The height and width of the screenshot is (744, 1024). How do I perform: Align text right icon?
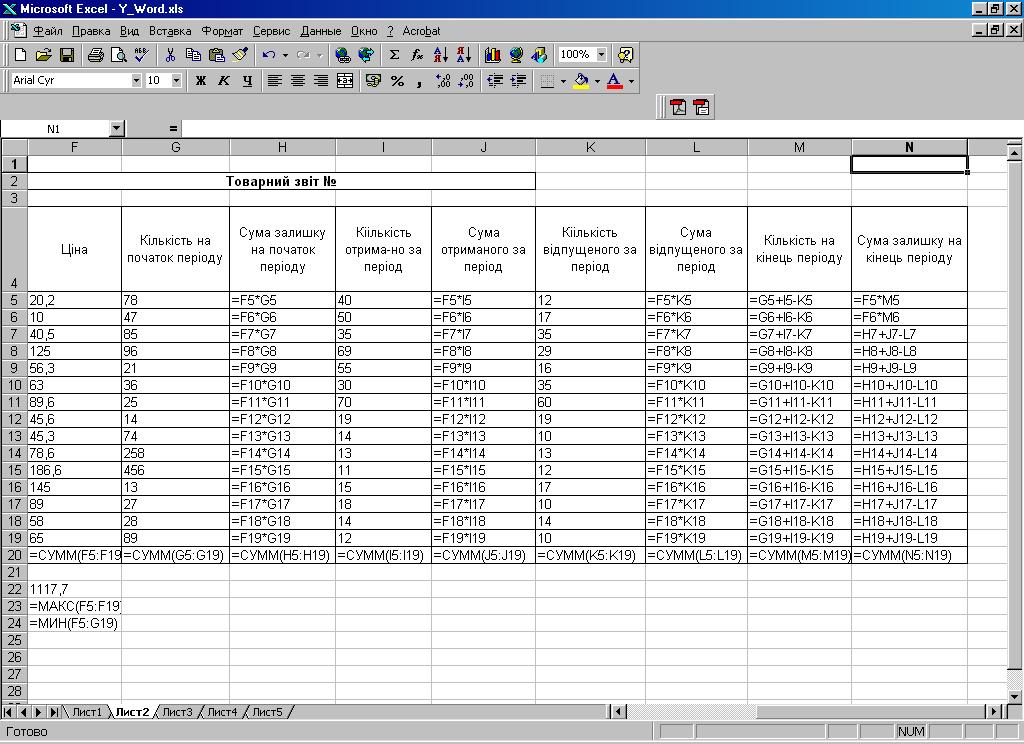click(x=321, y=80)
